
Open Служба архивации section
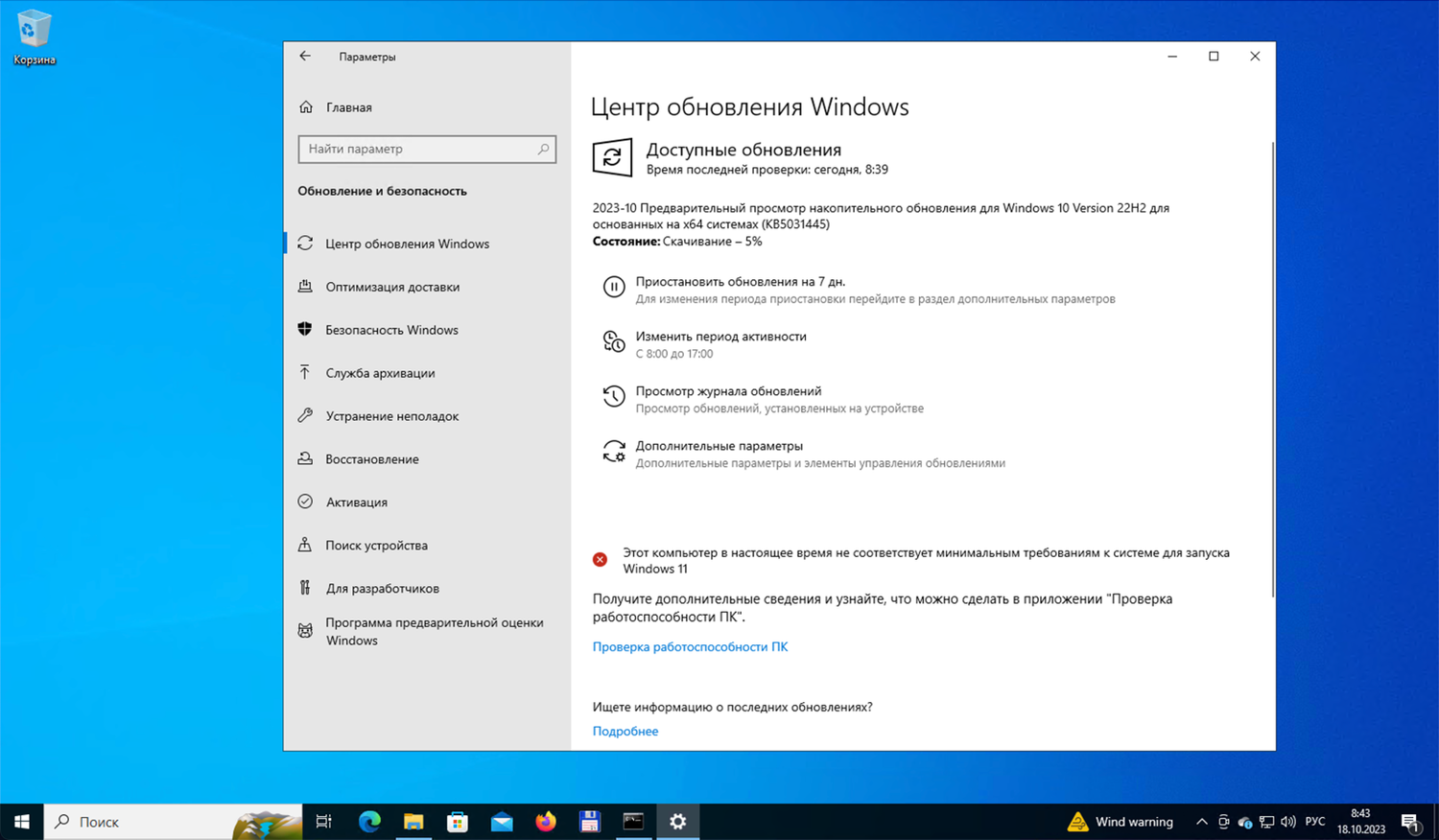428,373
